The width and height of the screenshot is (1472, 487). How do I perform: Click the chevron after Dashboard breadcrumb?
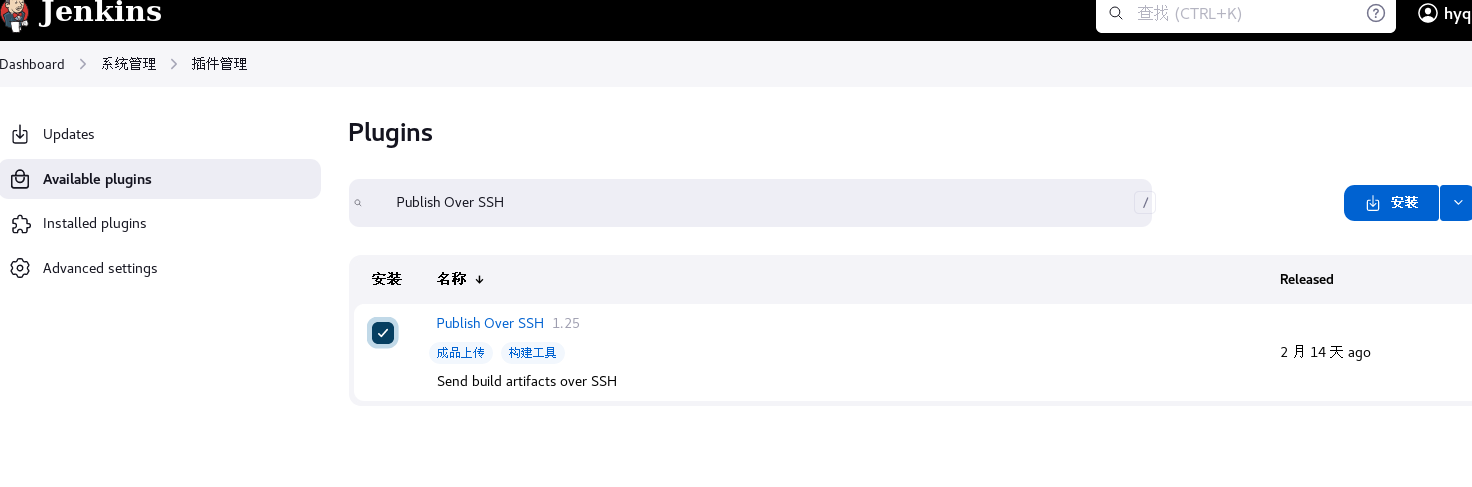[83, 64]
